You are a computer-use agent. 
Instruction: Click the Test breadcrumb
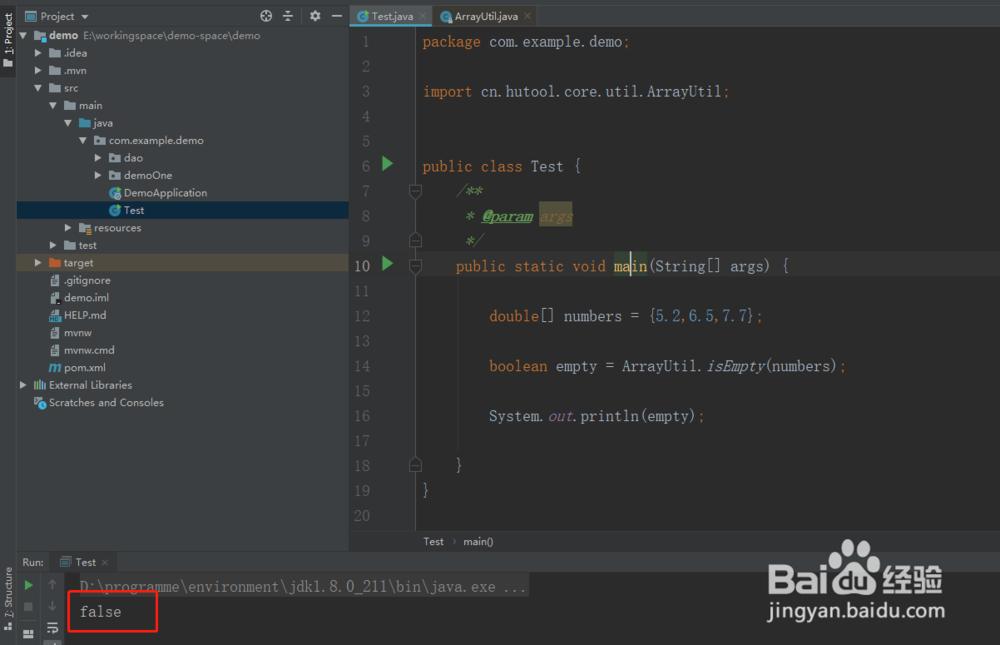(433, 542)
